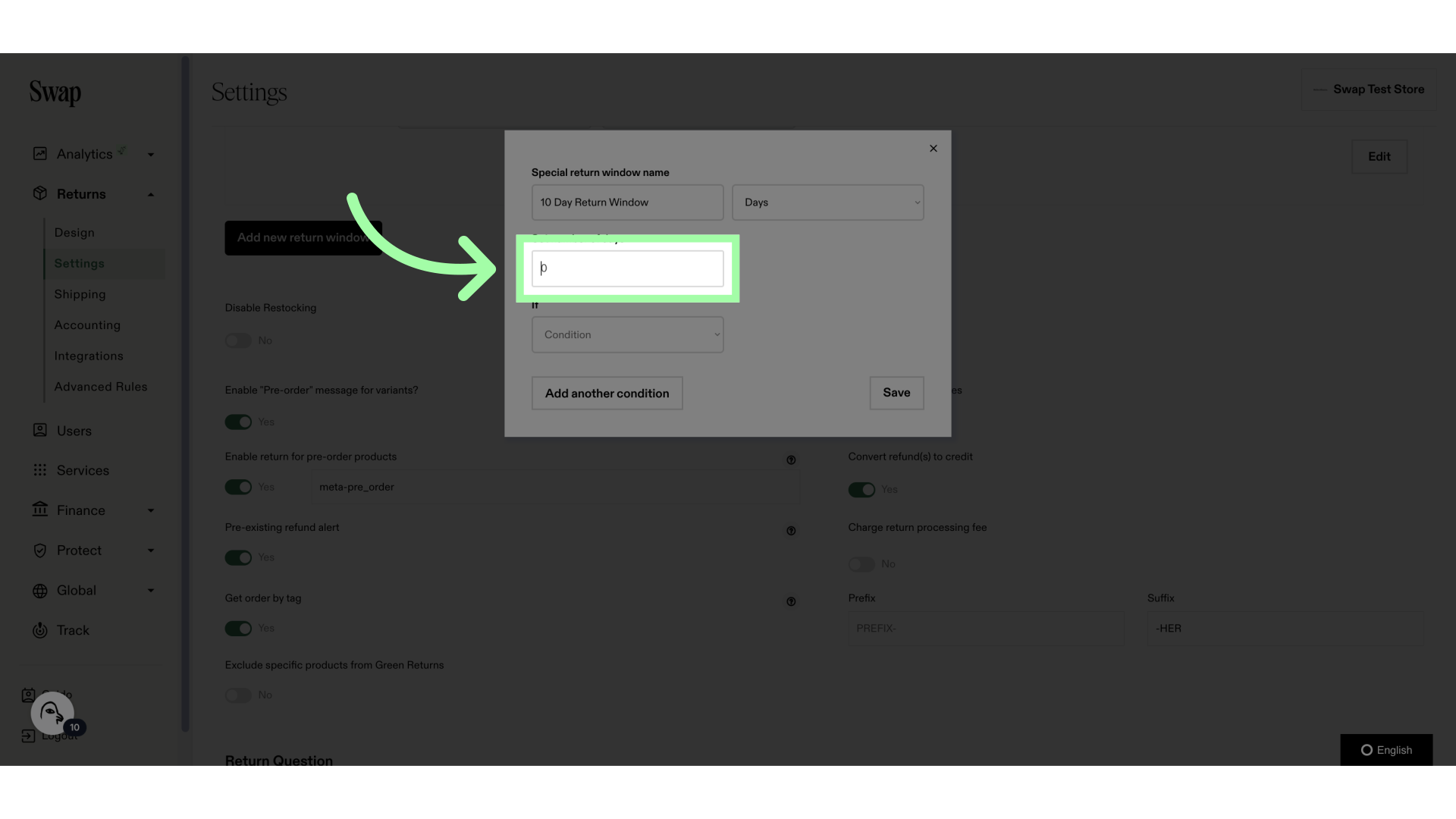Click Add another condition button

tap(607, 392)
